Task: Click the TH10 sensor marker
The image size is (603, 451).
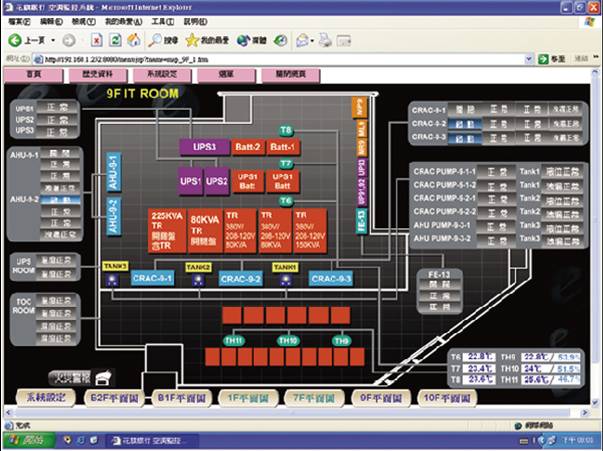Action: pyautogui.click(x=289, y=341)
